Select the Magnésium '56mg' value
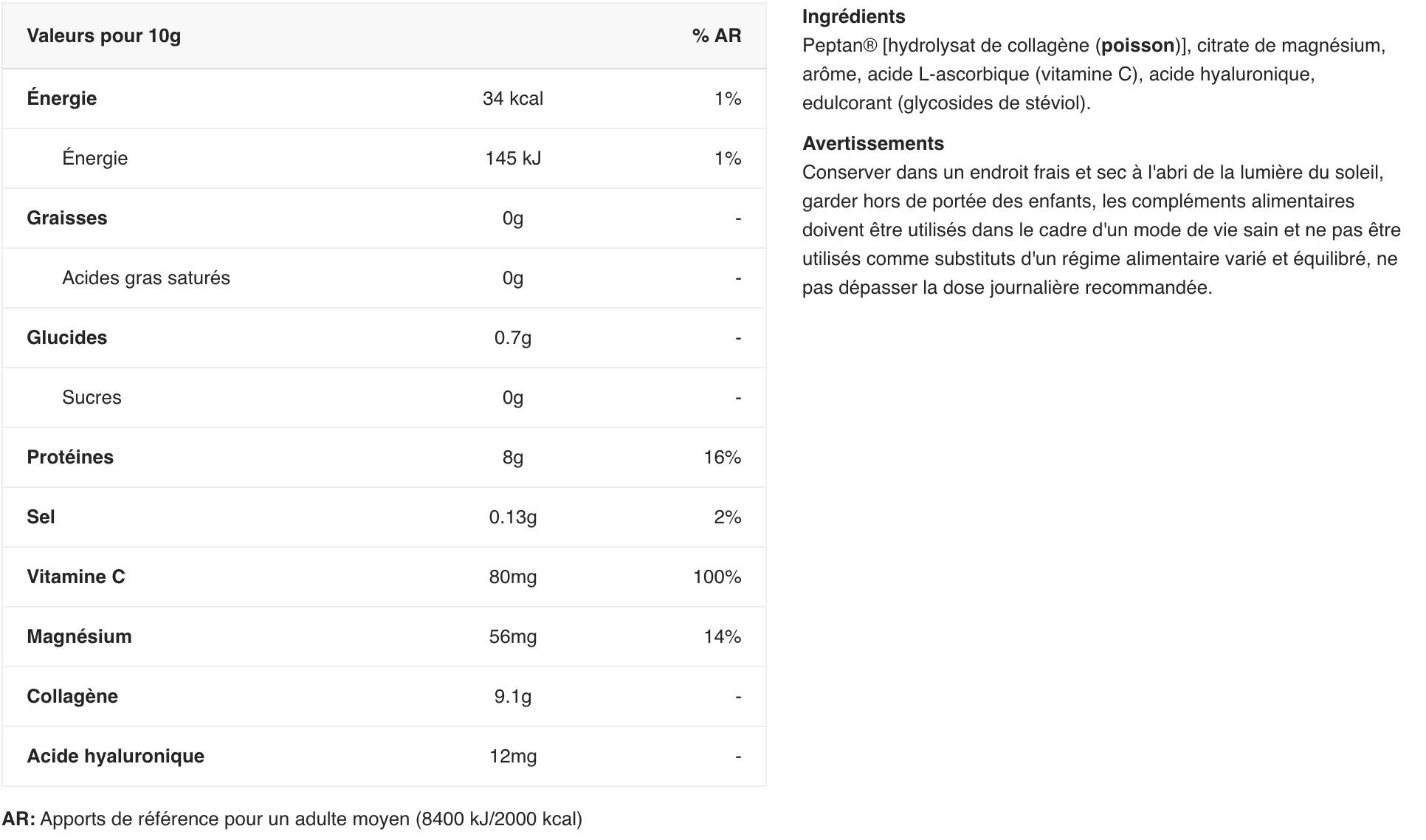The image size is (1426, 840). 512,636
